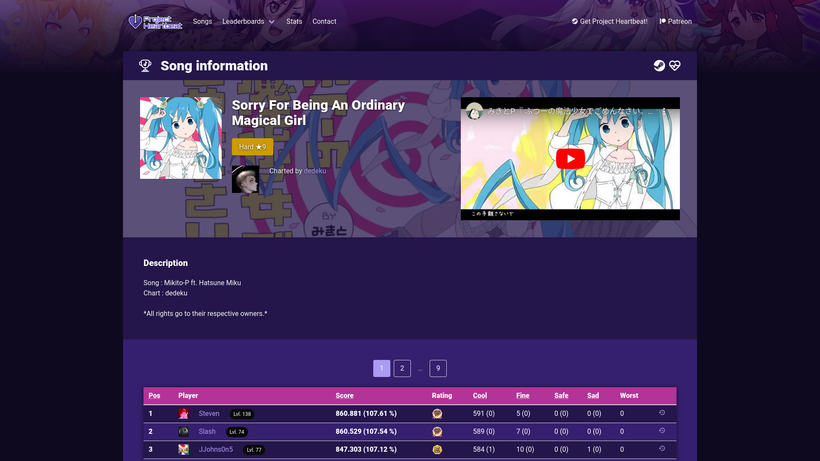Click the heart icon in Song information header

tap(675, 65)
